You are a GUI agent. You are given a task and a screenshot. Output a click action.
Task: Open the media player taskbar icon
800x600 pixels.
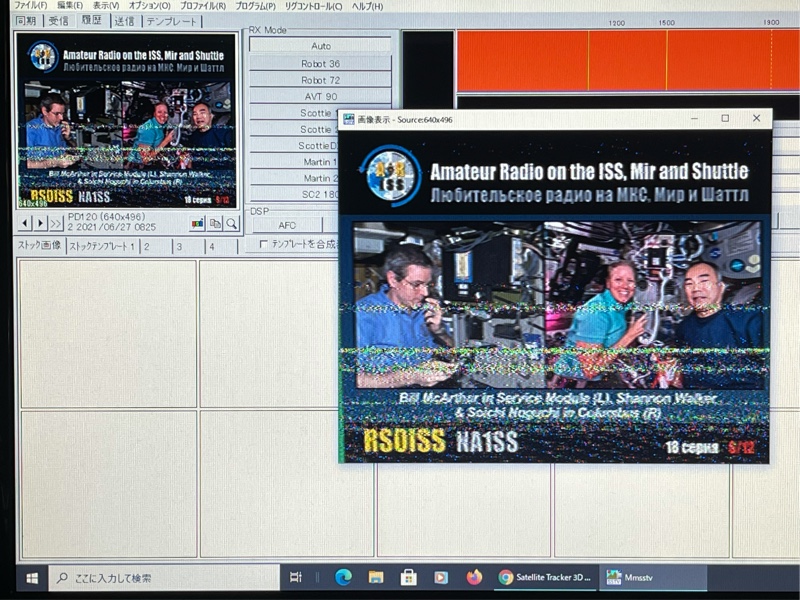[x=441, y=578]
